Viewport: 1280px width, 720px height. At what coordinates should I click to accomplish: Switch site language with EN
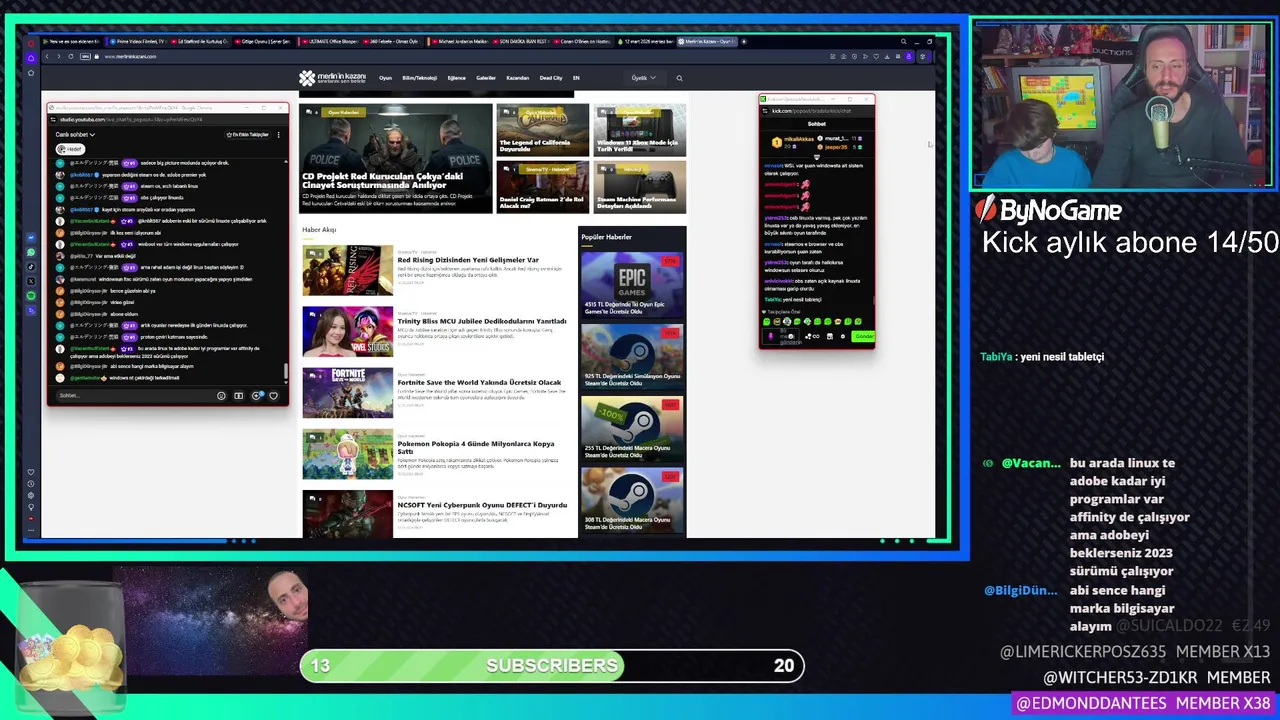[576, 78]
